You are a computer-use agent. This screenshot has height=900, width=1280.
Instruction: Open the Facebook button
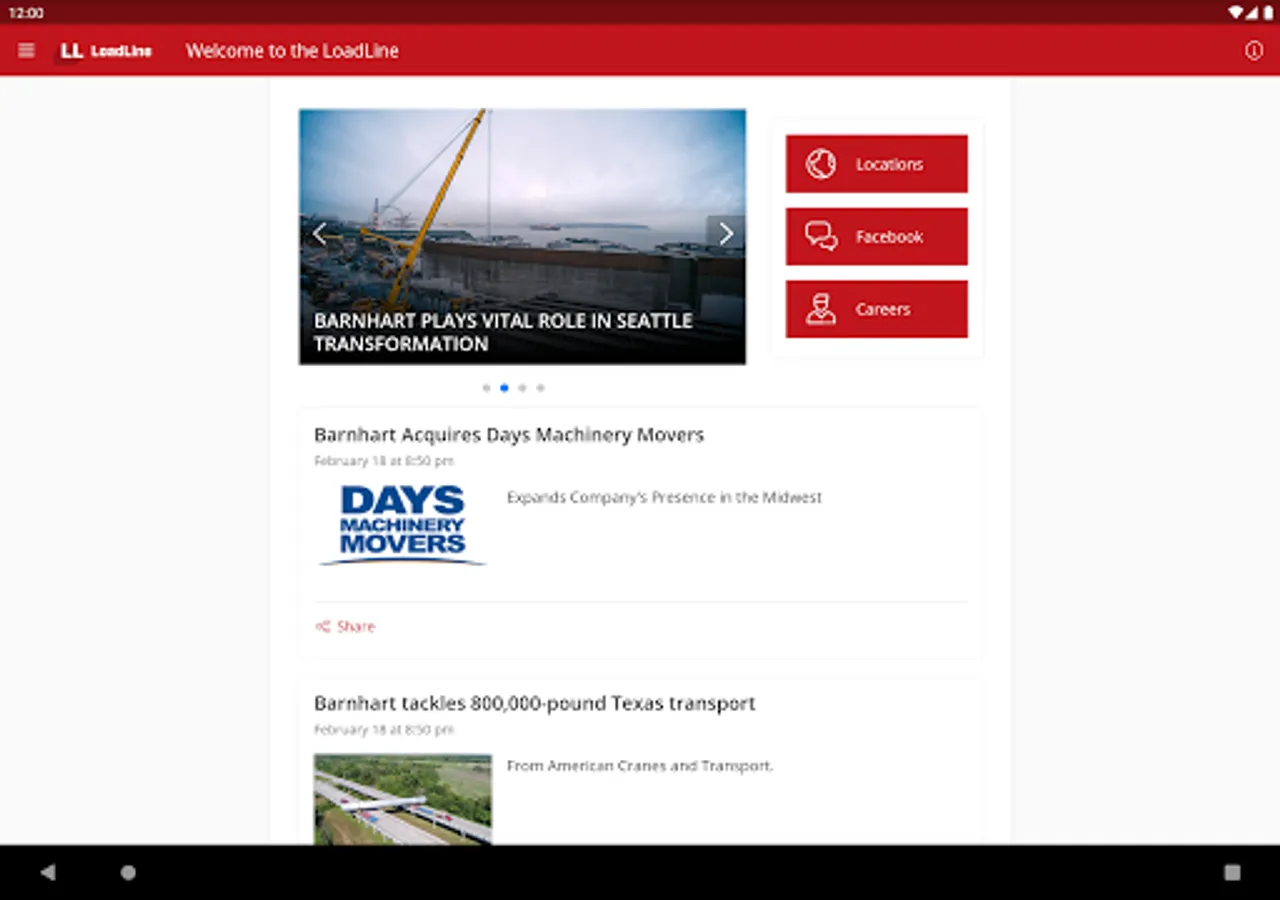[x=877, y=237]
